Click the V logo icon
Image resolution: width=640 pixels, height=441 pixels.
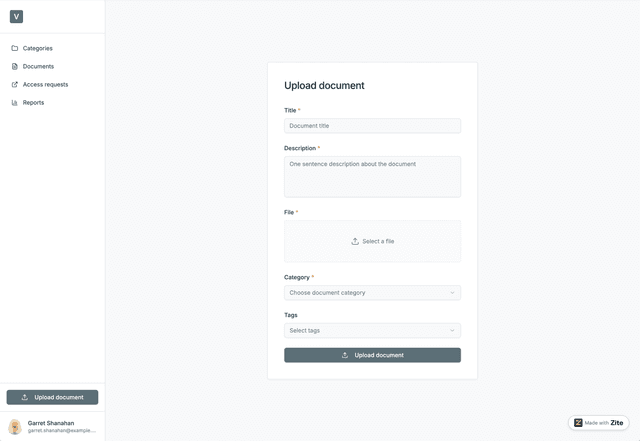[16, 16]
